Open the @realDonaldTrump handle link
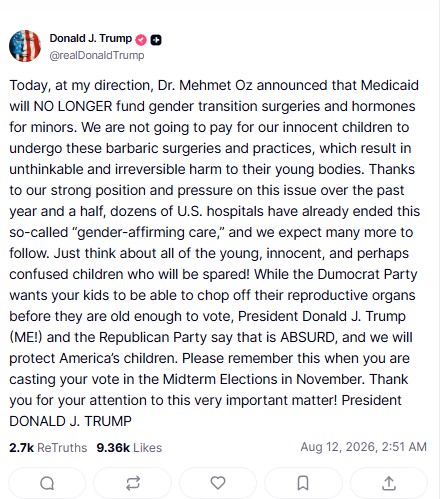This screenshot has height=499, width=441. (97, 55)
